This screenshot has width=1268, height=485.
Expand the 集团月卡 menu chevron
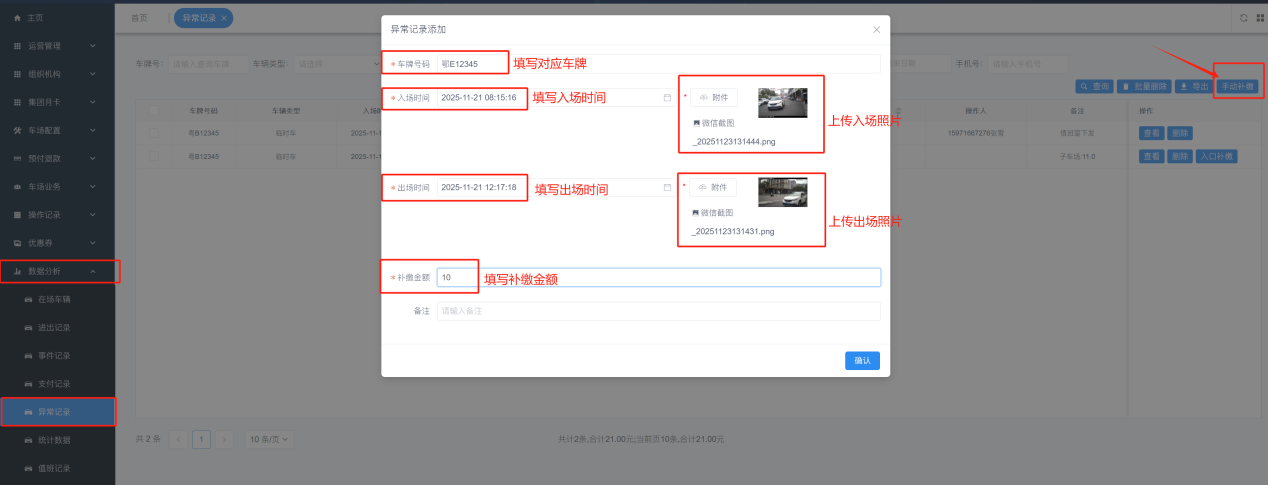coord(93,102)
